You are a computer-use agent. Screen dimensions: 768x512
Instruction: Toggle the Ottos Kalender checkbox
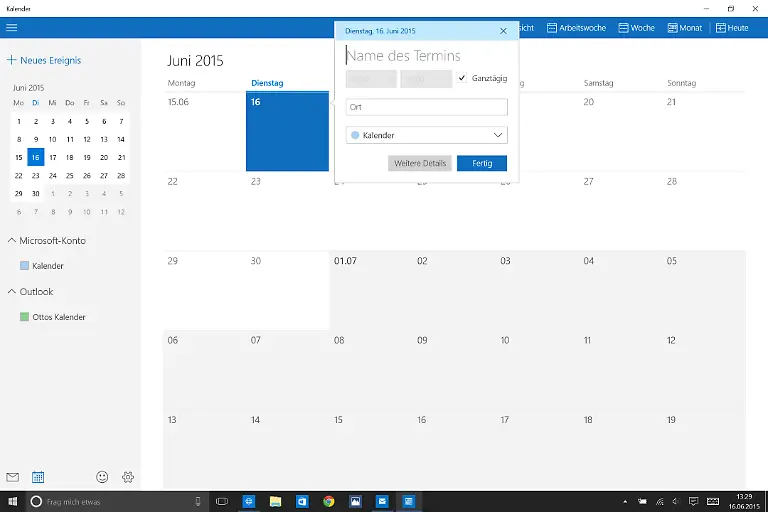(24, 317)
